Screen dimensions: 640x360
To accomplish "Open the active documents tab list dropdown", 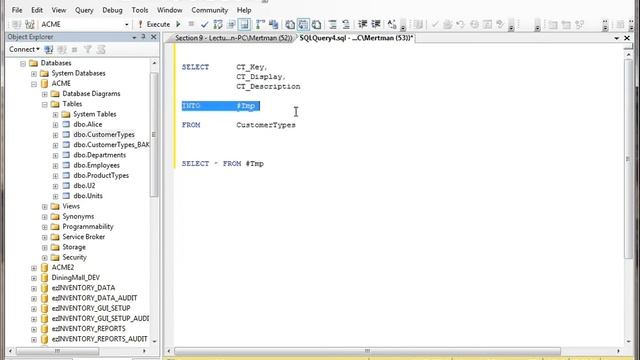I will point(616,38).
